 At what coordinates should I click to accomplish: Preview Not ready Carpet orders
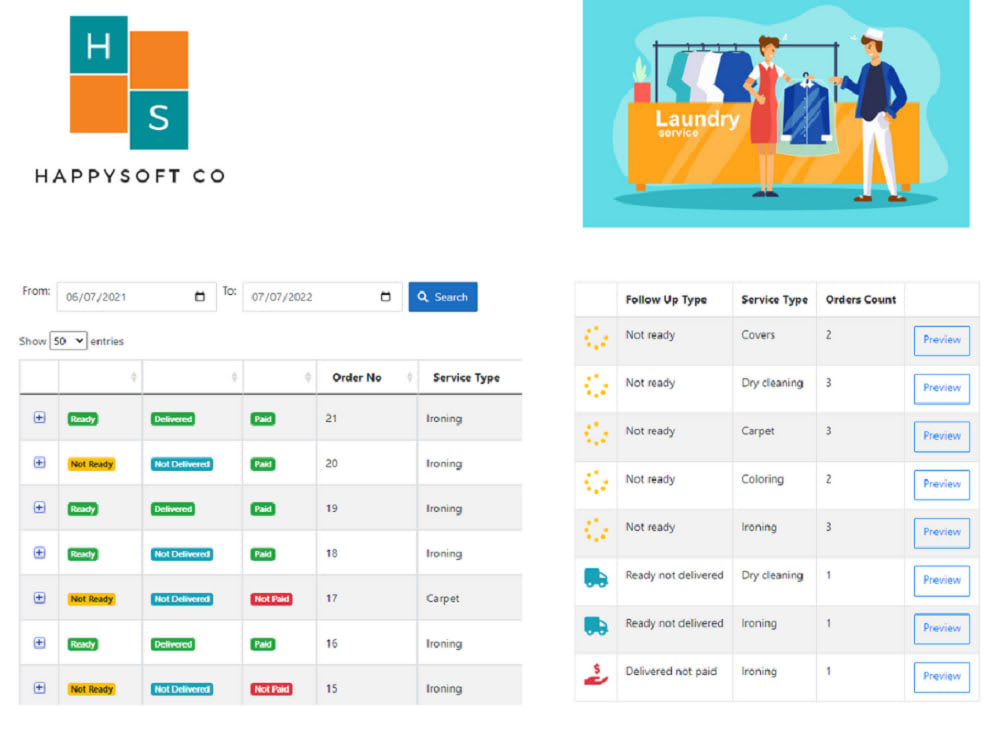tap(941, 436)
